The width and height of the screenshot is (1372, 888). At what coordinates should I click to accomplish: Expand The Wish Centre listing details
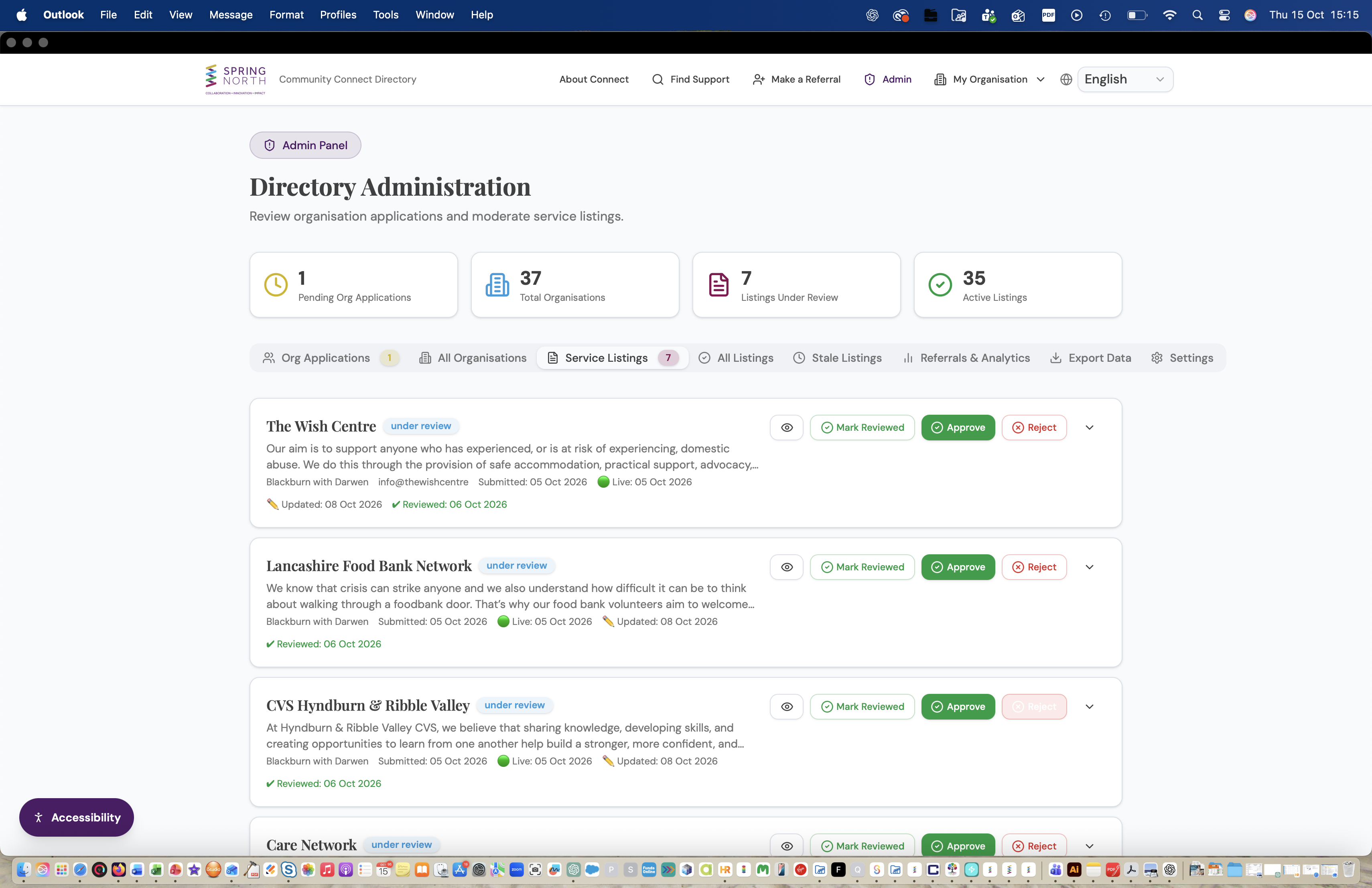point(1089,428)
